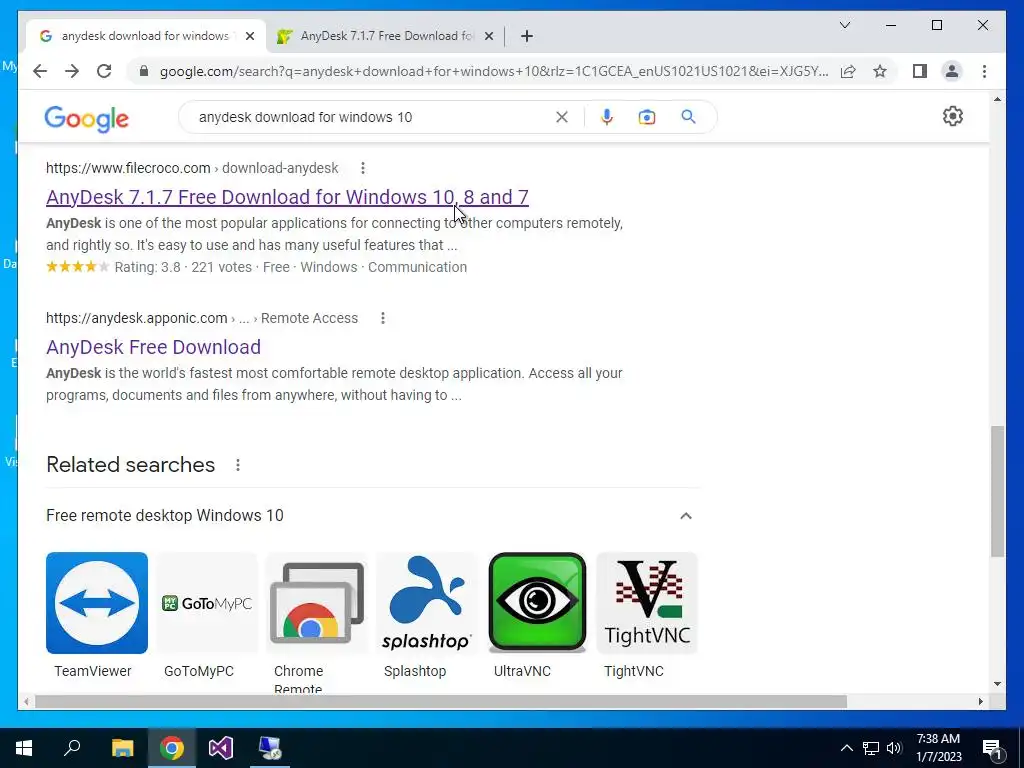The image size is (1024, 768).
Task: Open Visual Studio from taskbar
Action: click(x=221, y=748)
